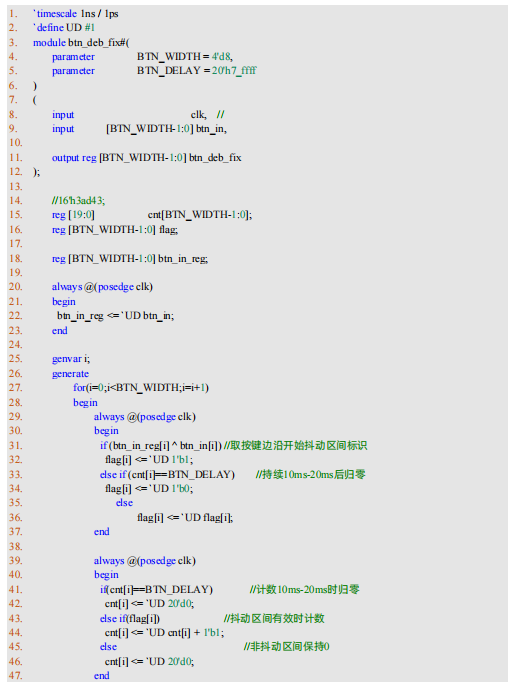512x692 pixels.
Task: Click the btn_in_reg register declaration
Action: (130, 259)
